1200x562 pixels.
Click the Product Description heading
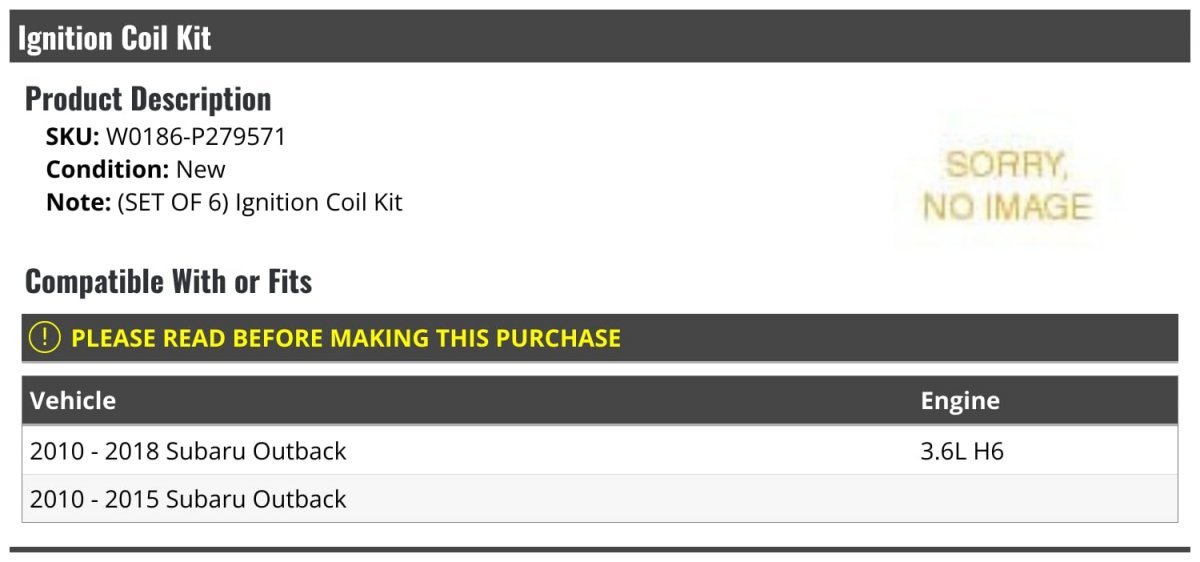pyautogui.click(x=148, y=98)
